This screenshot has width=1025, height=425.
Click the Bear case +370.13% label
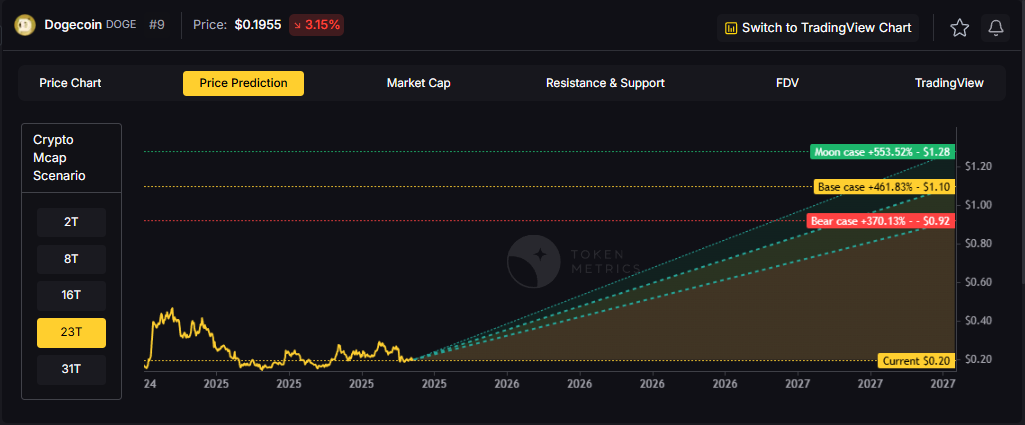pyautogui.click(x=881, y=221)
